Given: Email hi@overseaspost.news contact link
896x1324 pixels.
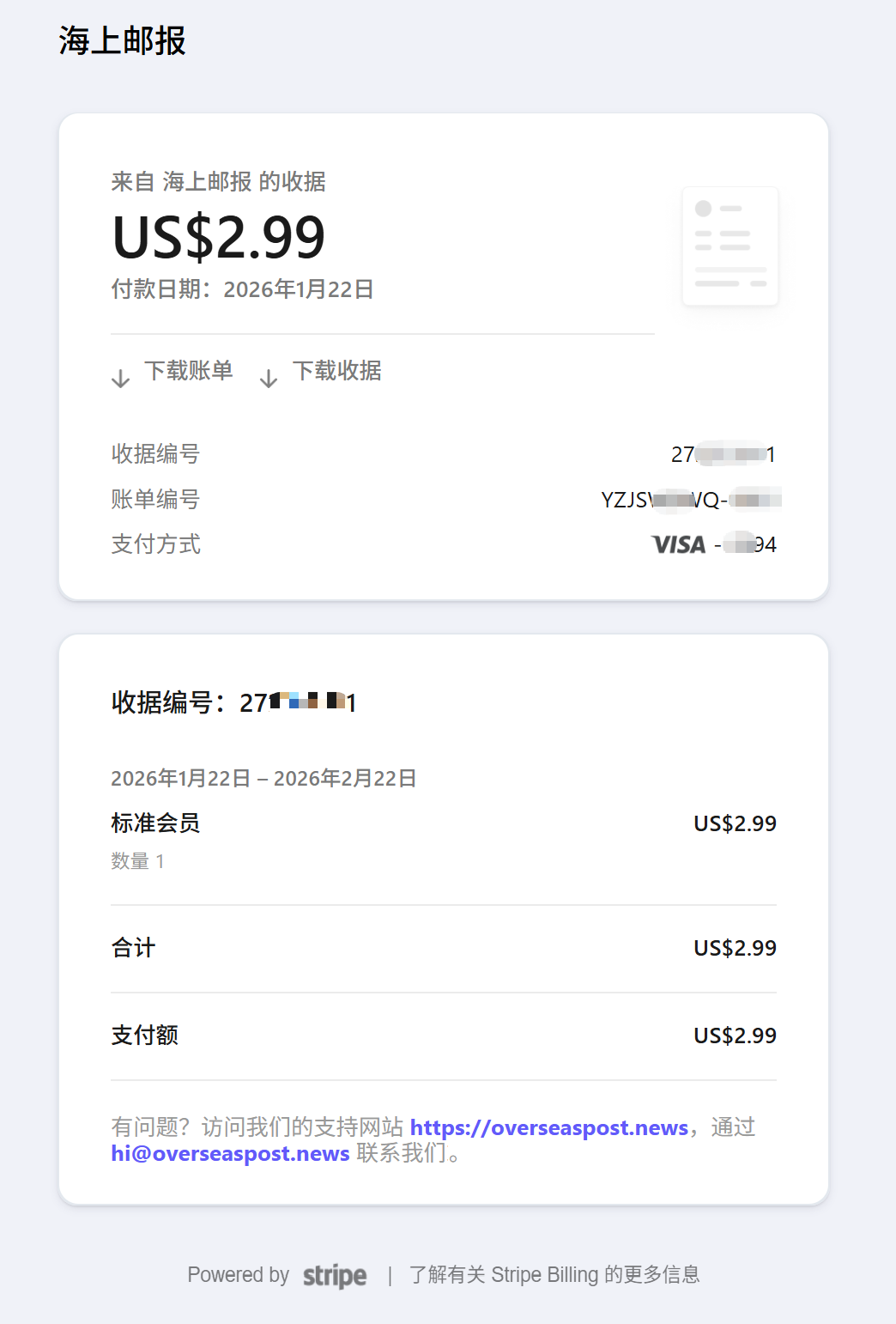Looking at the screenshot, I should pyautogui.click(x=230, y=1153).
